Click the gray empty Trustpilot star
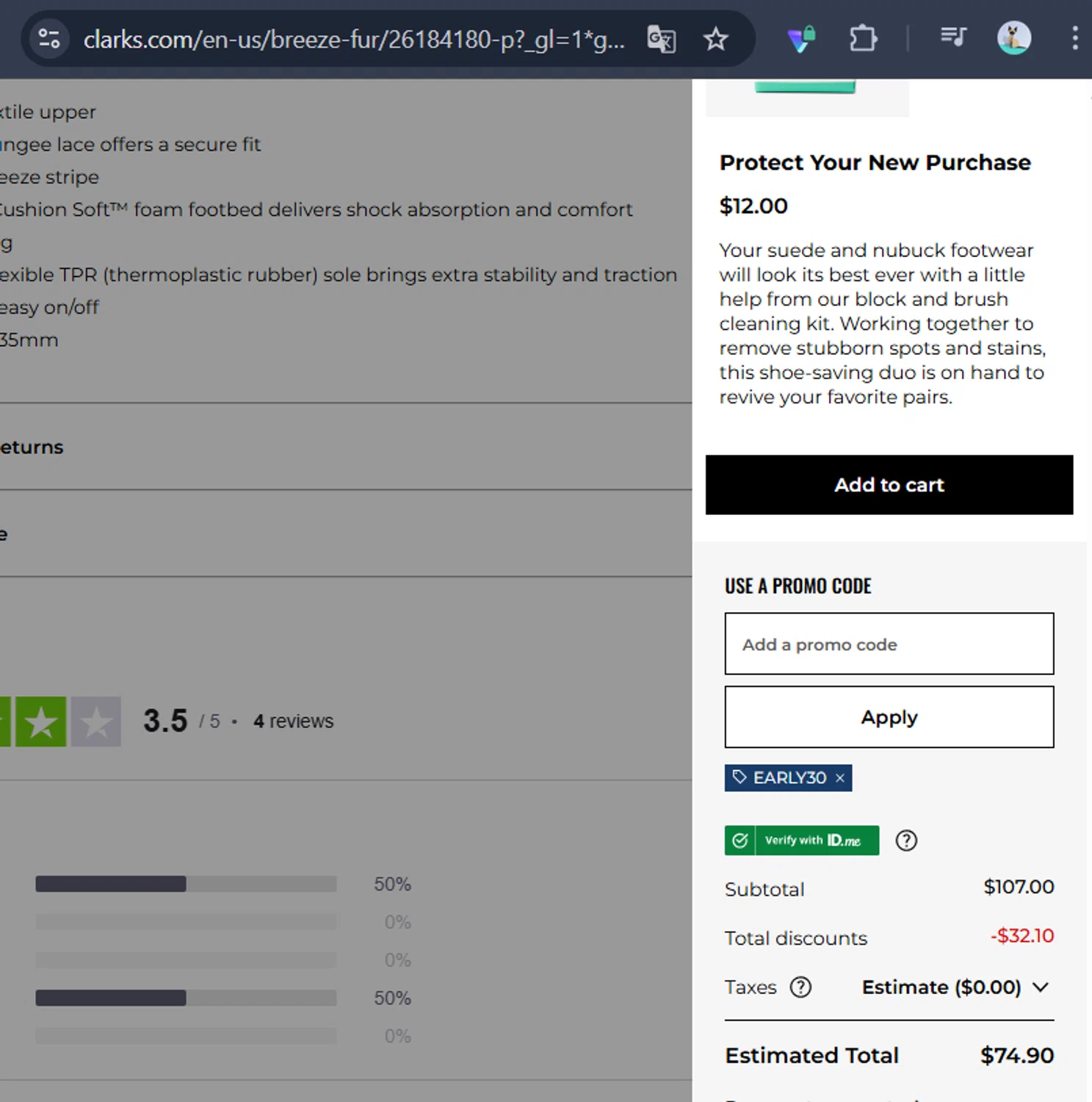The image size is (1092, 1102). tap(96, 721)
